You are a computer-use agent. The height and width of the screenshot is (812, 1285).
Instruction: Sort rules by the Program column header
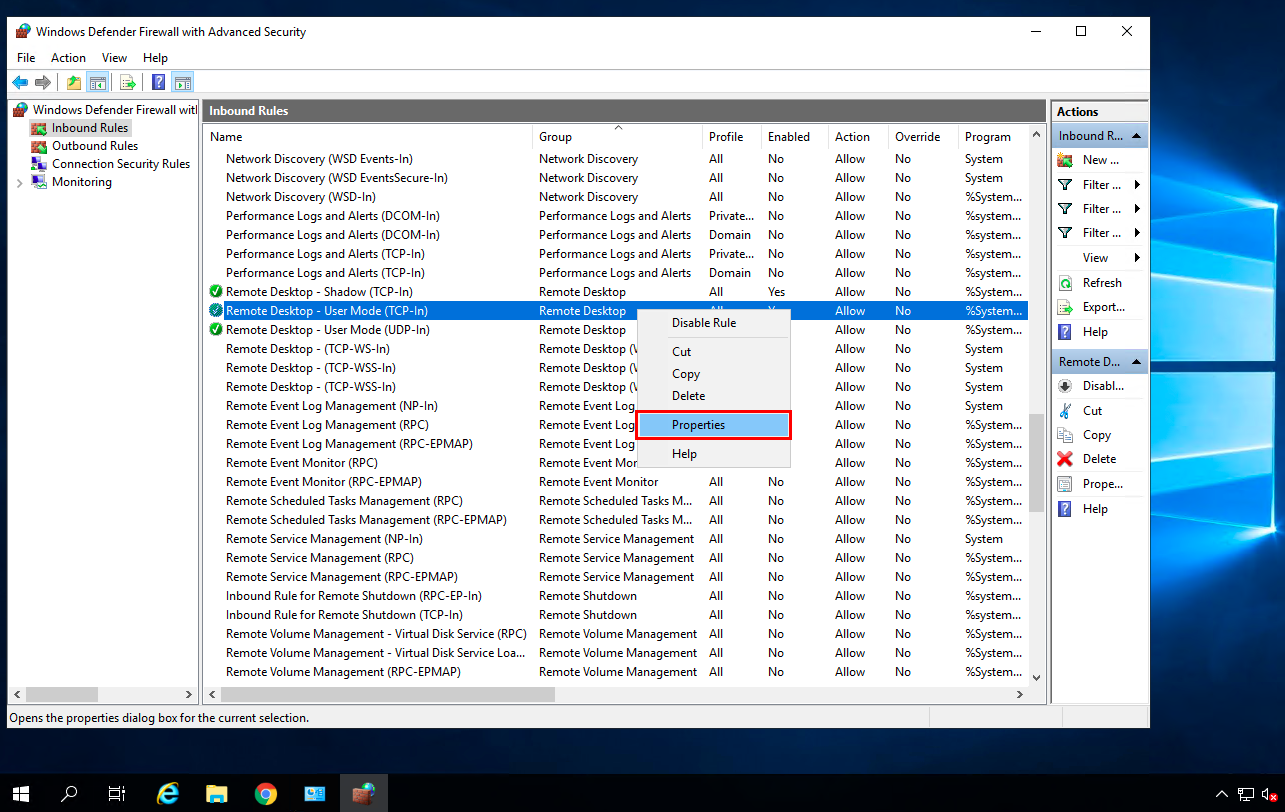pyautogui.click(x=992, y=137)
